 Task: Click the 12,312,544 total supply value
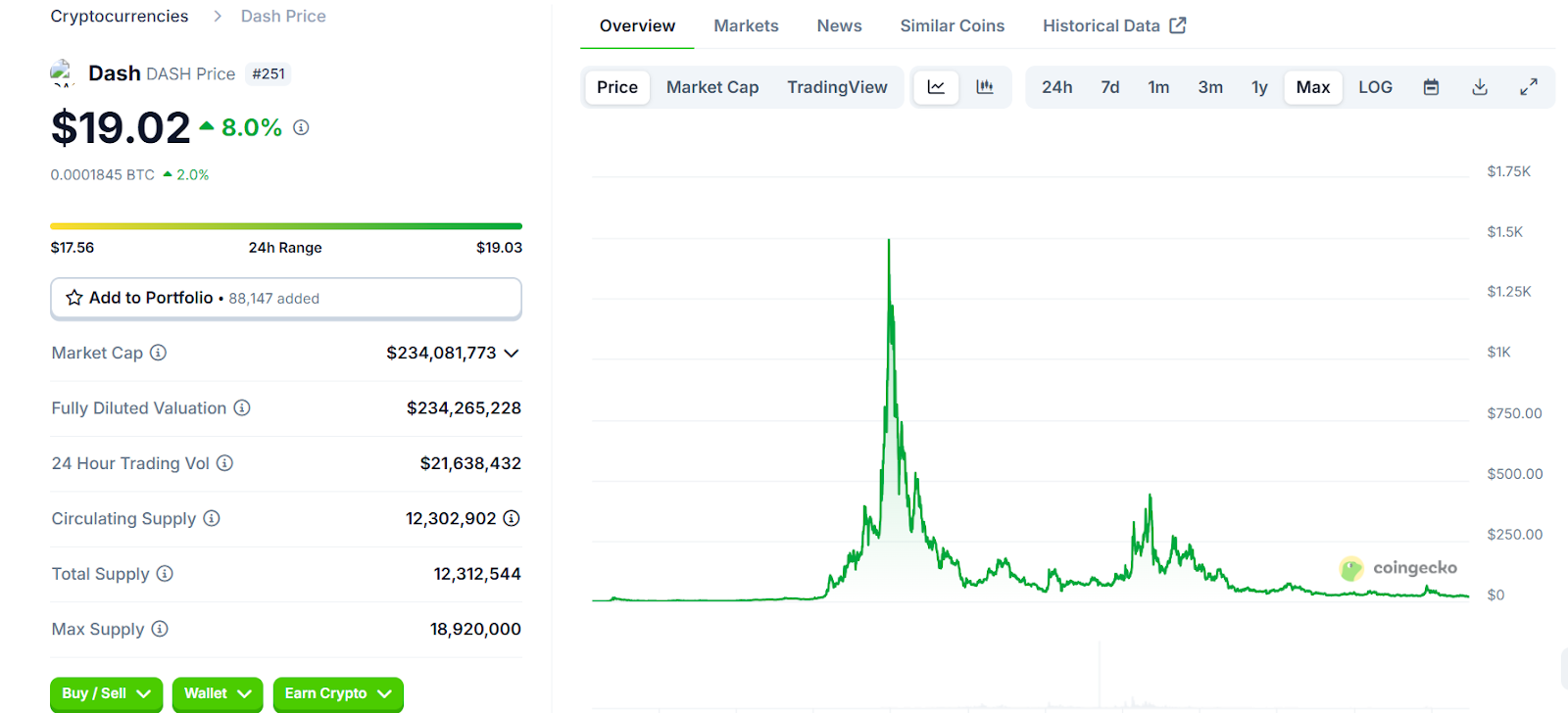click(x=477, y=573)
